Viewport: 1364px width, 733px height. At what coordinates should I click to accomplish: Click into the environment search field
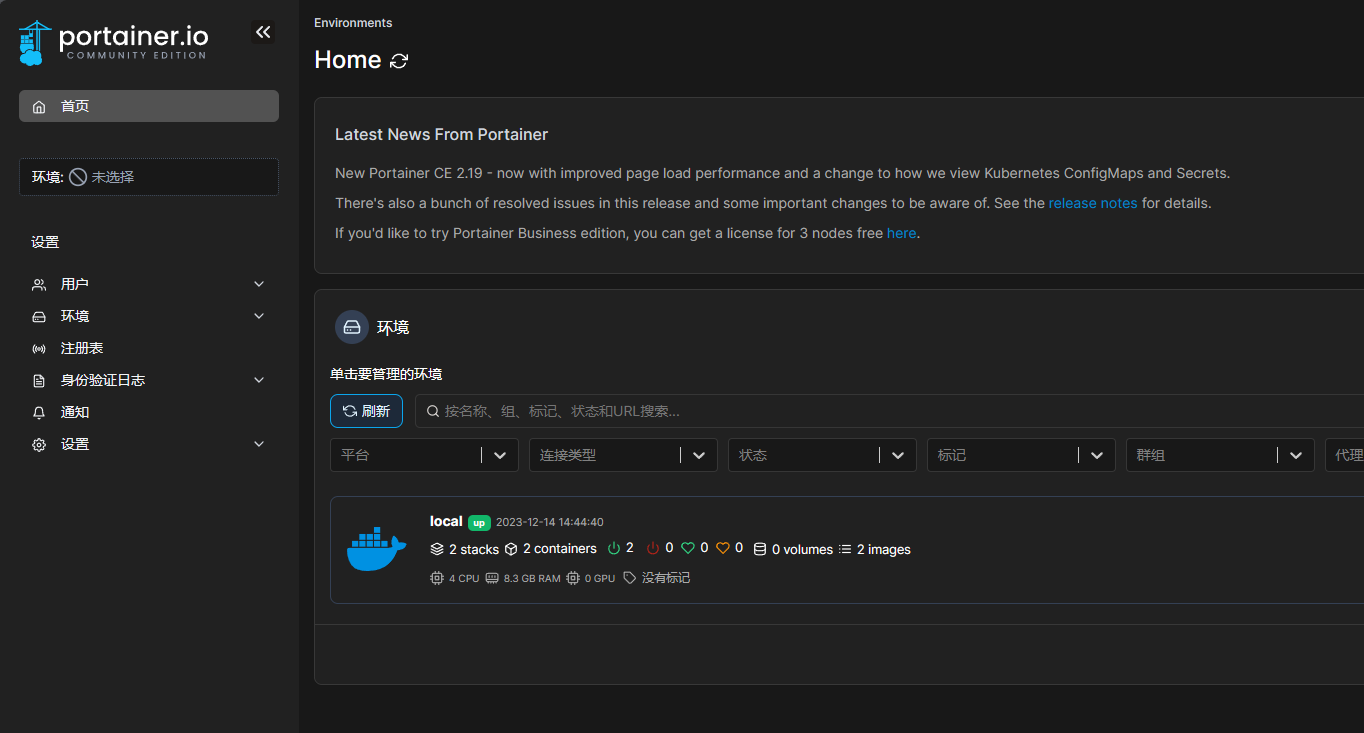[889, 411]
